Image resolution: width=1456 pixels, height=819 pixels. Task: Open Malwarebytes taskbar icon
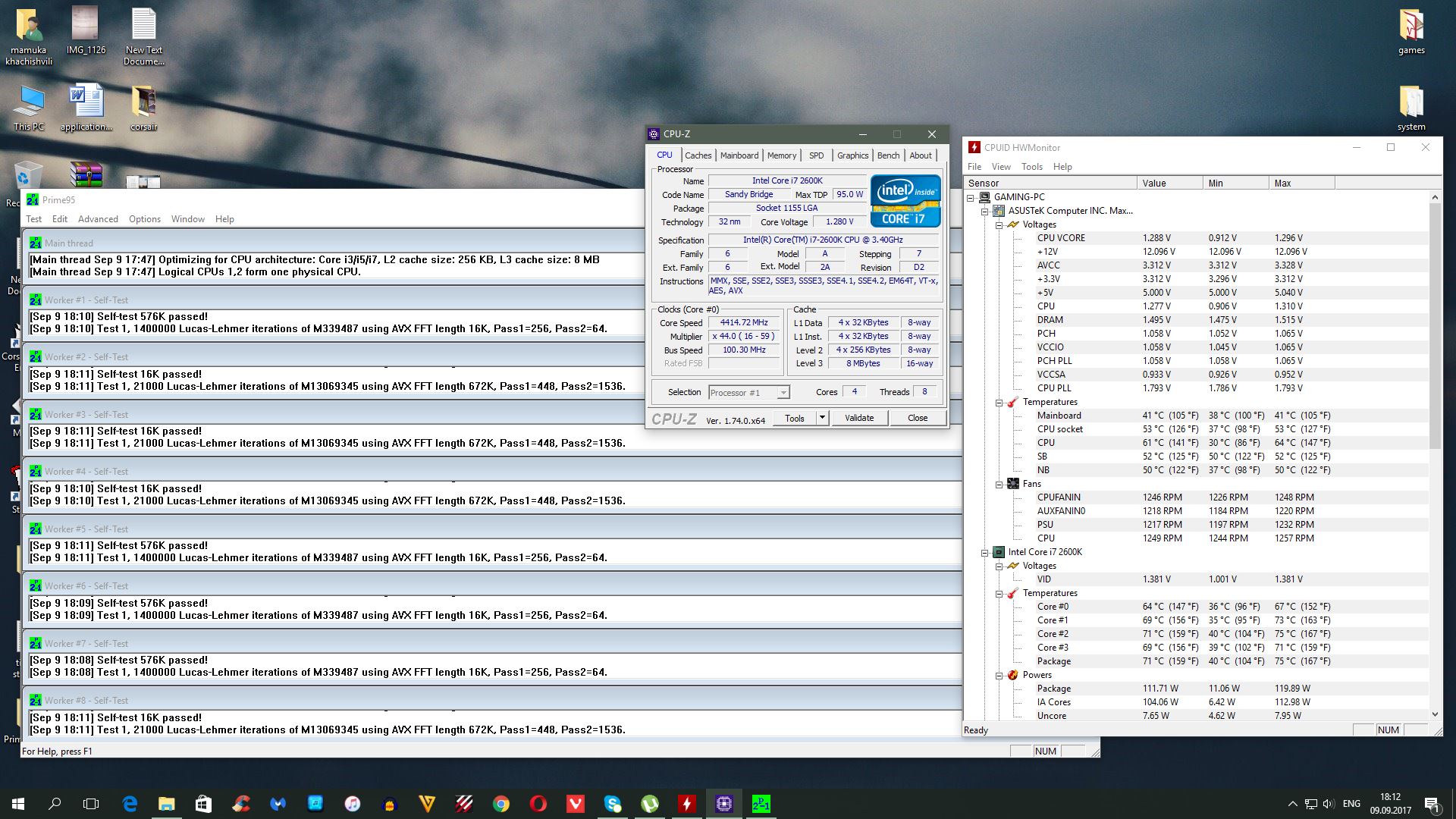coord(278,804)
